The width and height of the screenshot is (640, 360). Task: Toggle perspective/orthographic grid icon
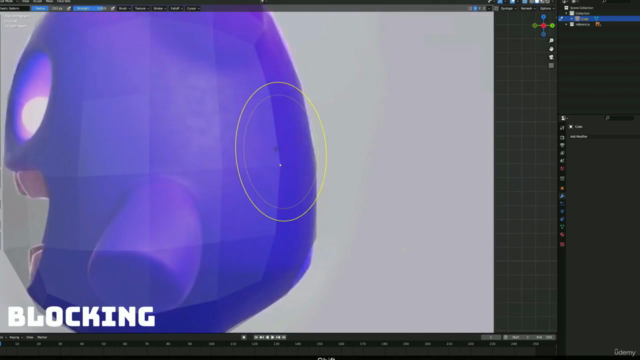[551, 65]
